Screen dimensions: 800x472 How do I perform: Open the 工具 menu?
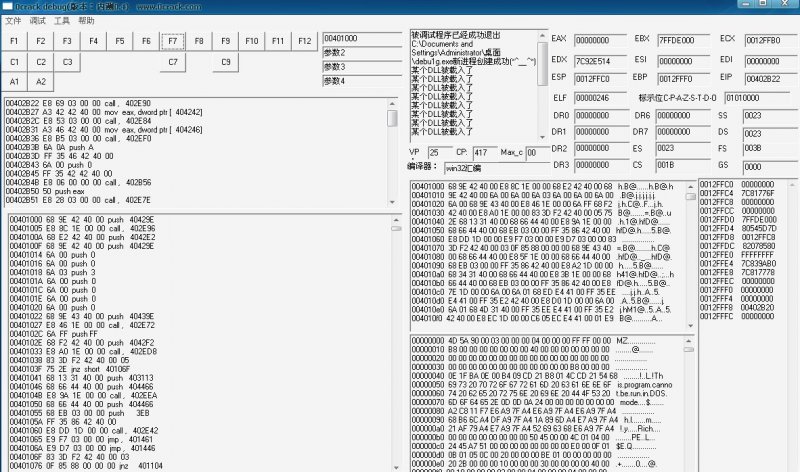[62, 21]
